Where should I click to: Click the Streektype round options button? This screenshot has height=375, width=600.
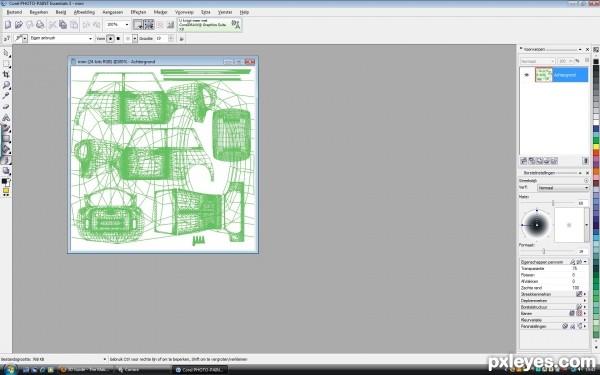[586, 180]
